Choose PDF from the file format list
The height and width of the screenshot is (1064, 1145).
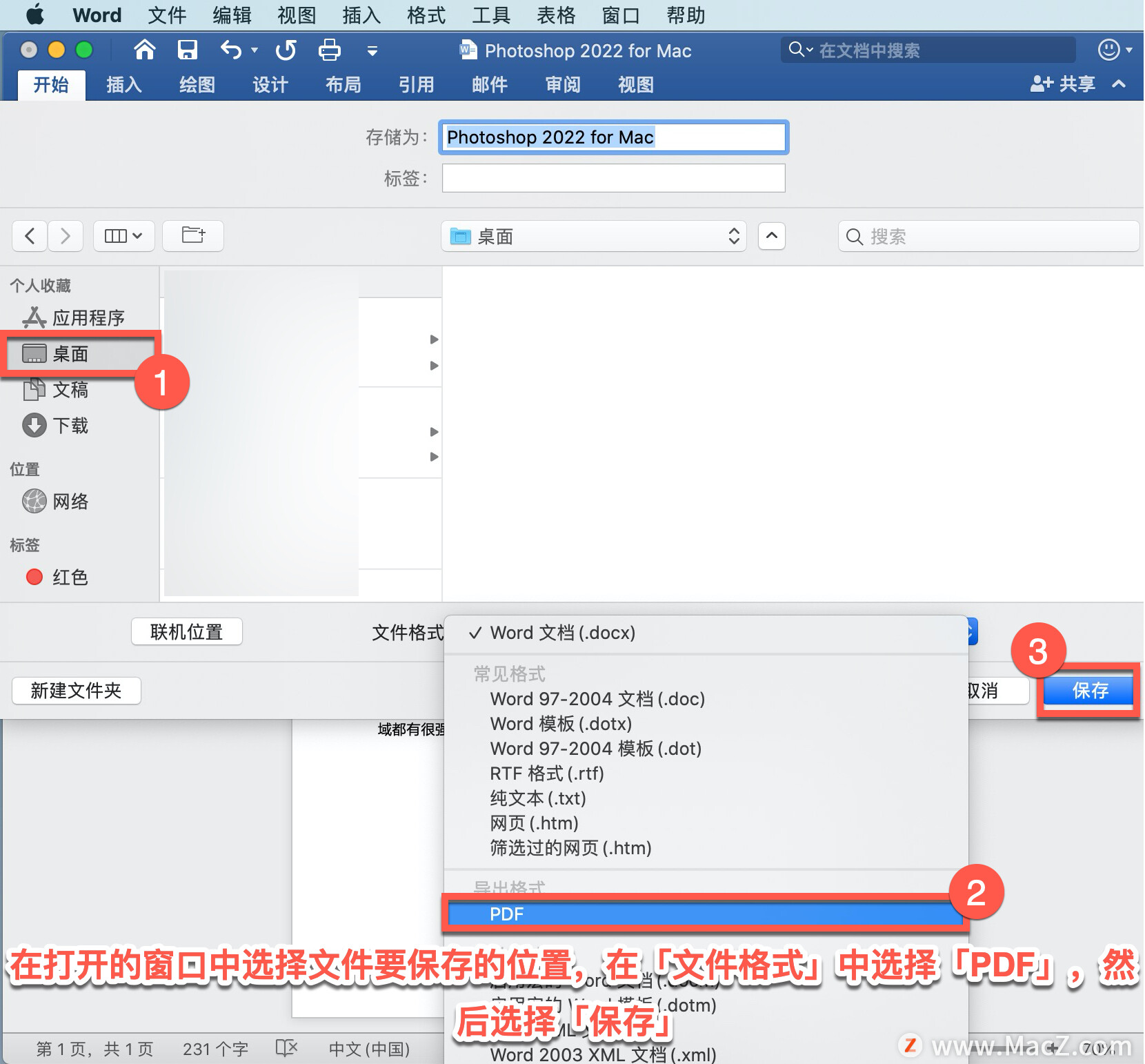click(706, 914)
